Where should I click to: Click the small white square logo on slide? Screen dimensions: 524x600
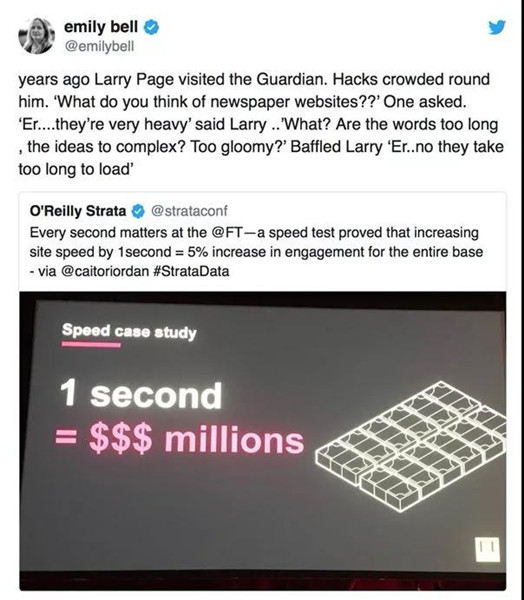pyautogui.click(x=487, y=549)
